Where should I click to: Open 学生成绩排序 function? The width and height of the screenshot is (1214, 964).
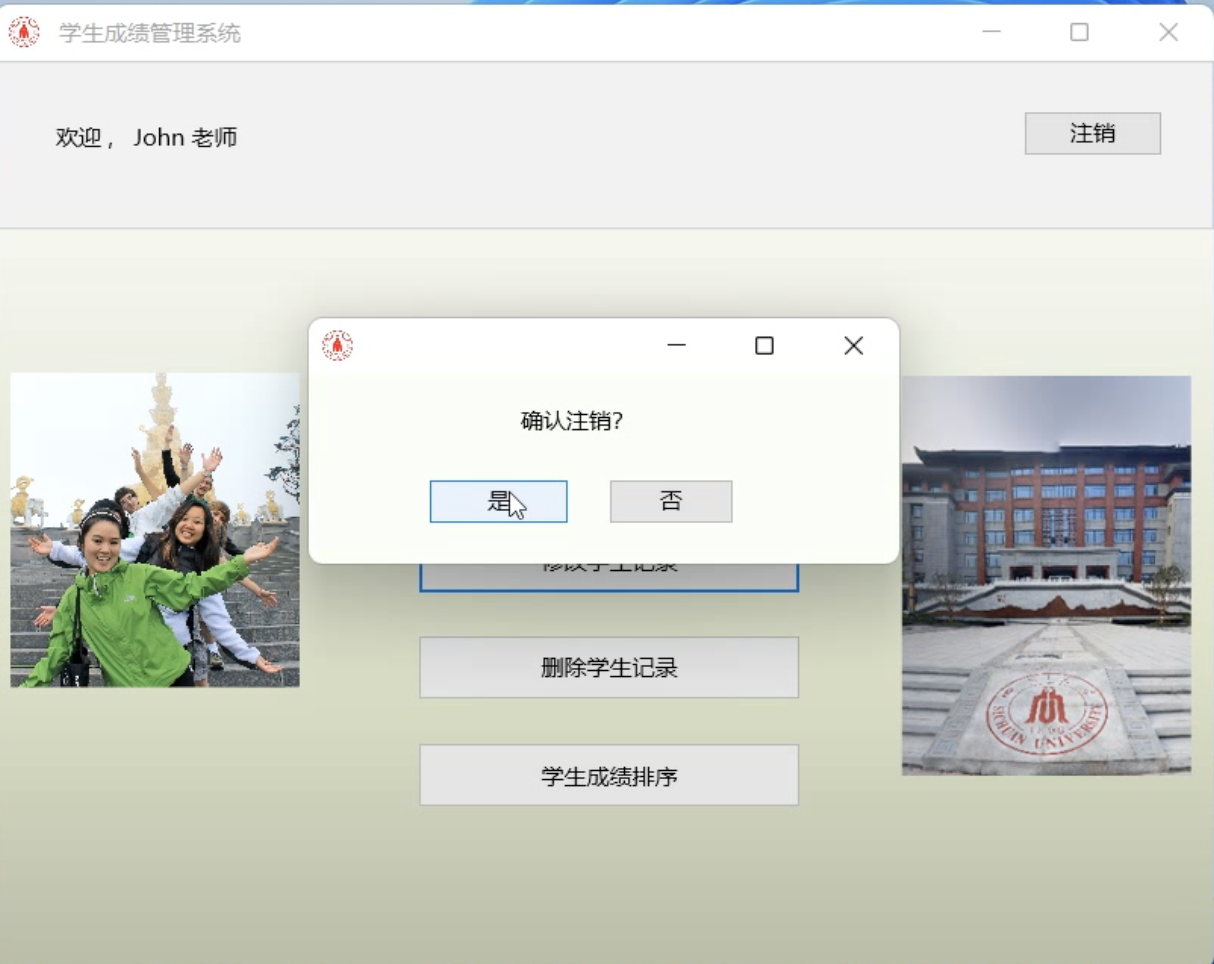tap(609, 775)
